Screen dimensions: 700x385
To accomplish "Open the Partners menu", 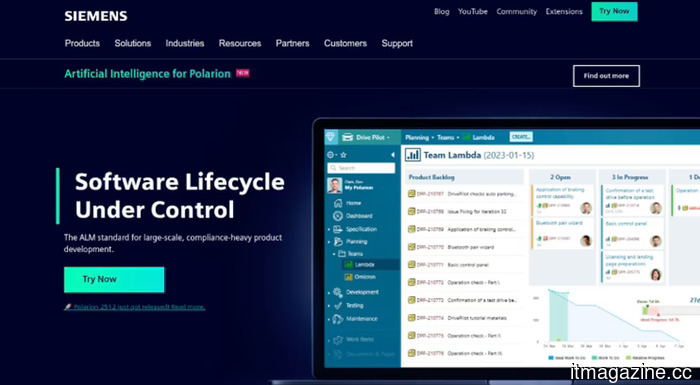I will coord(292,43).
